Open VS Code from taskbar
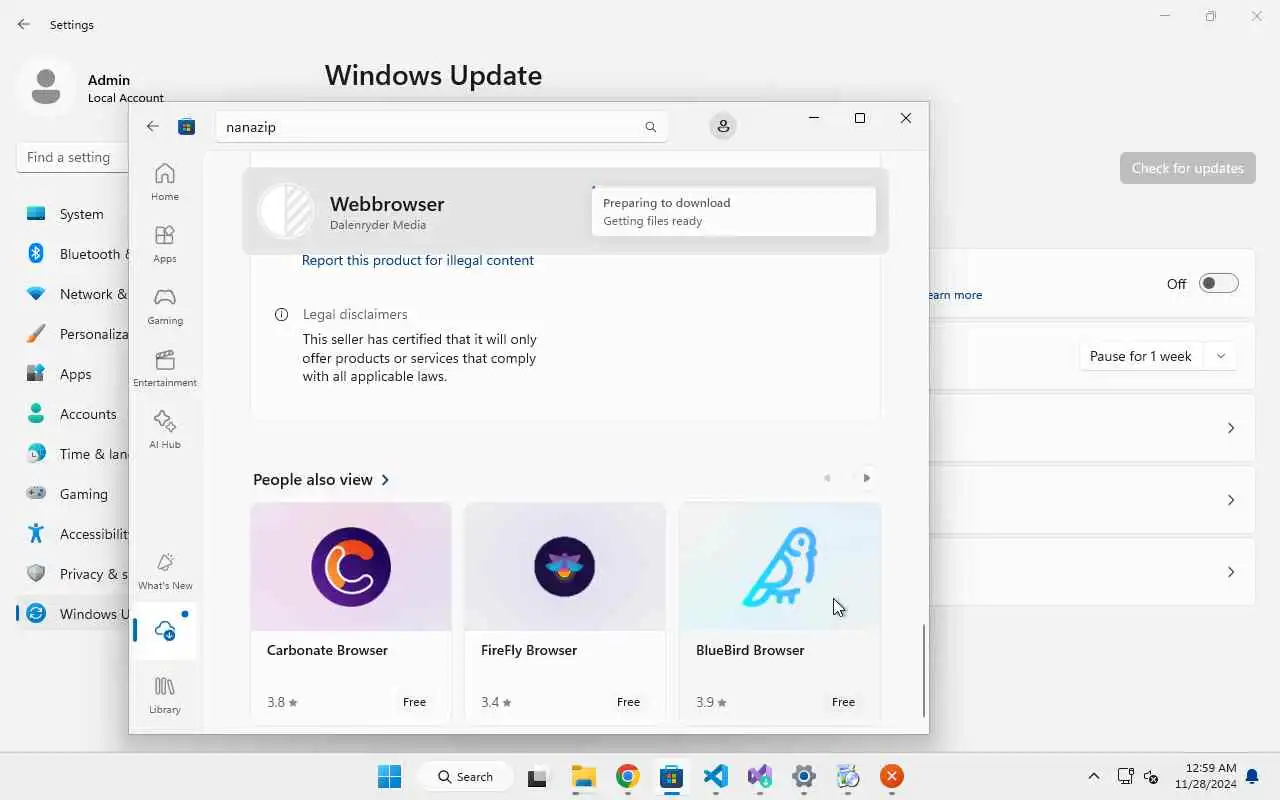The width and height of the screenshot is (1280, 800). click(x=715, y=776)
